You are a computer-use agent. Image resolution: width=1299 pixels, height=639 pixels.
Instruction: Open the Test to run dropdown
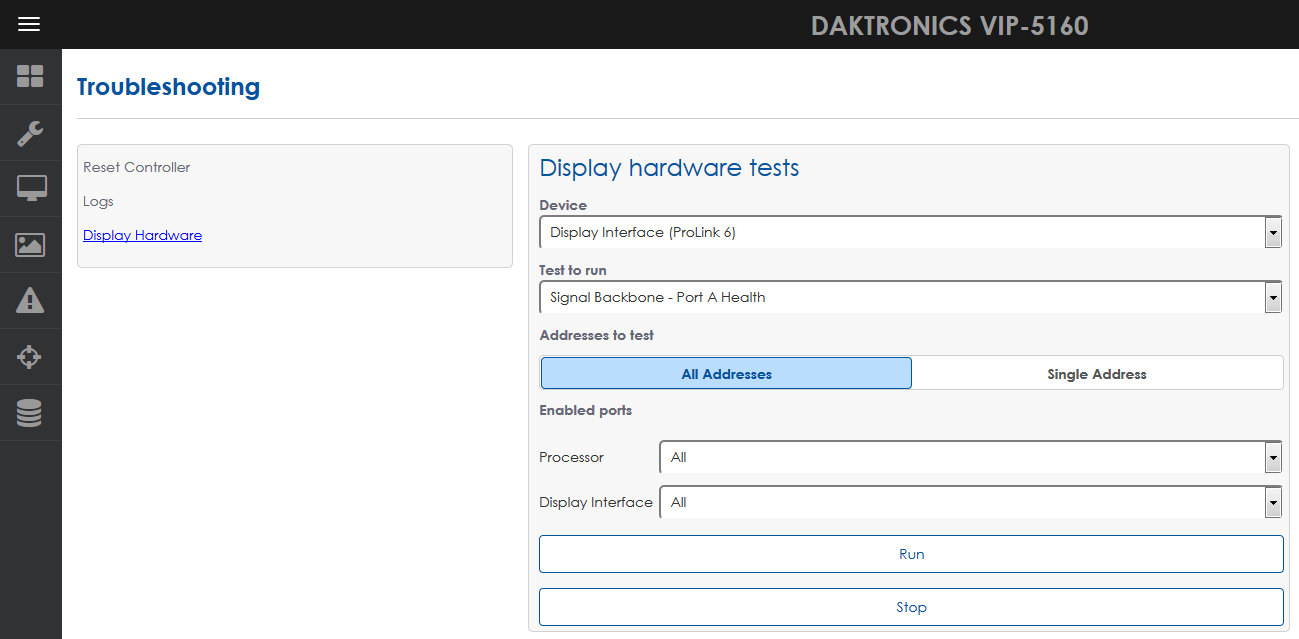click(x=910, y=297)
